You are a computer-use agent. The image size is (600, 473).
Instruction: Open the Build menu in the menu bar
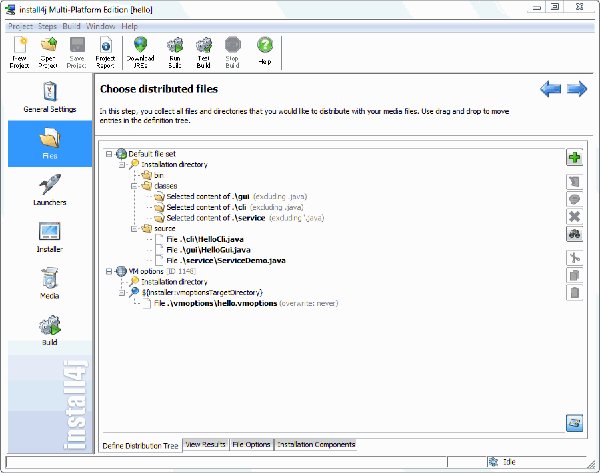point(72,26)
